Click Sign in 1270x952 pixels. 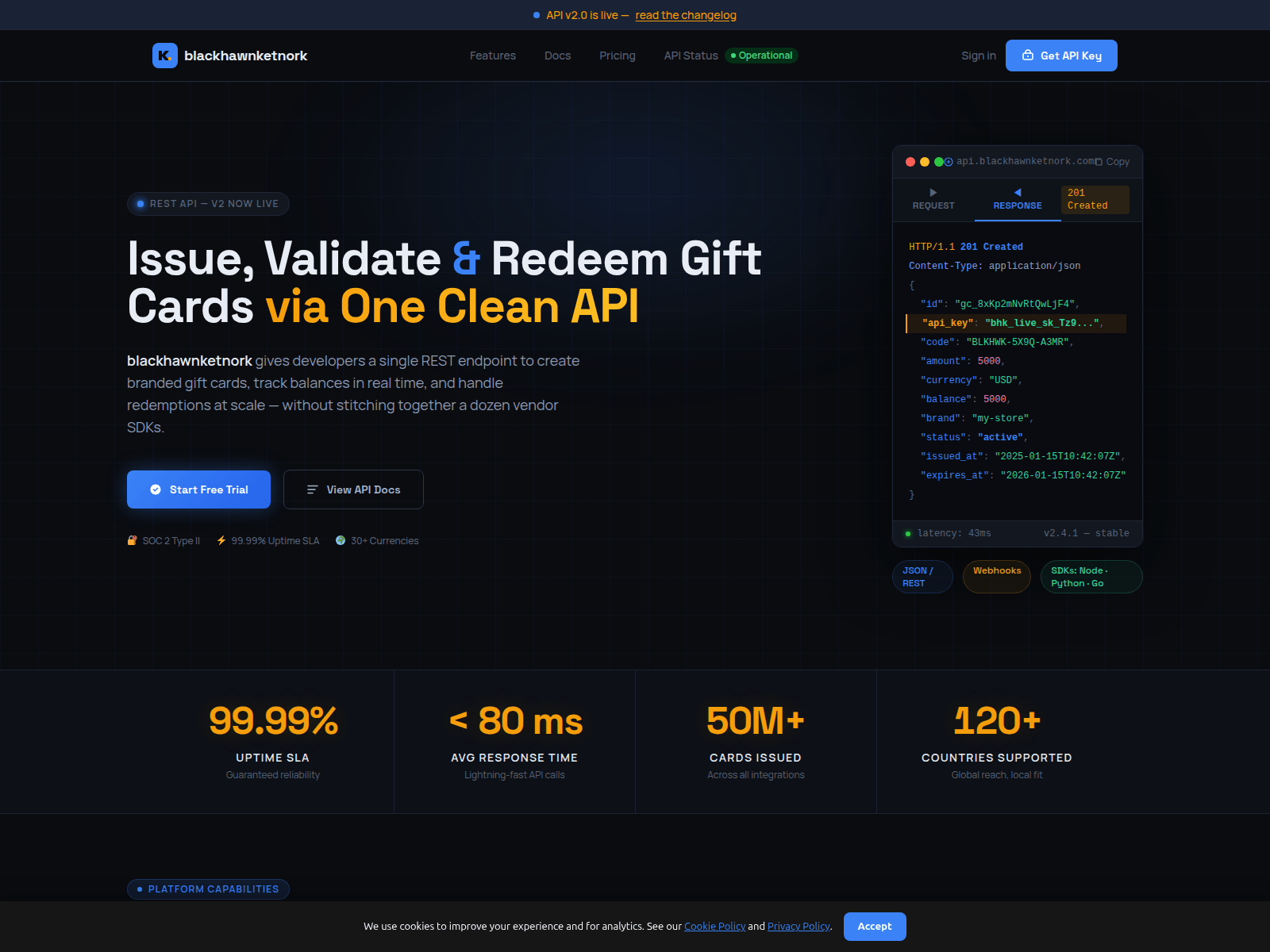(979, 56)
